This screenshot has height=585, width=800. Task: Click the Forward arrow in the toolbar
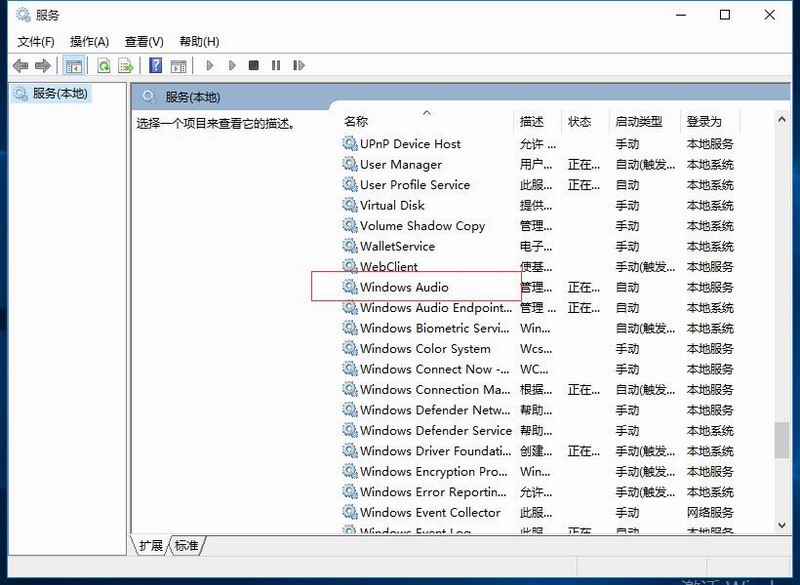(x=43, y=65)
